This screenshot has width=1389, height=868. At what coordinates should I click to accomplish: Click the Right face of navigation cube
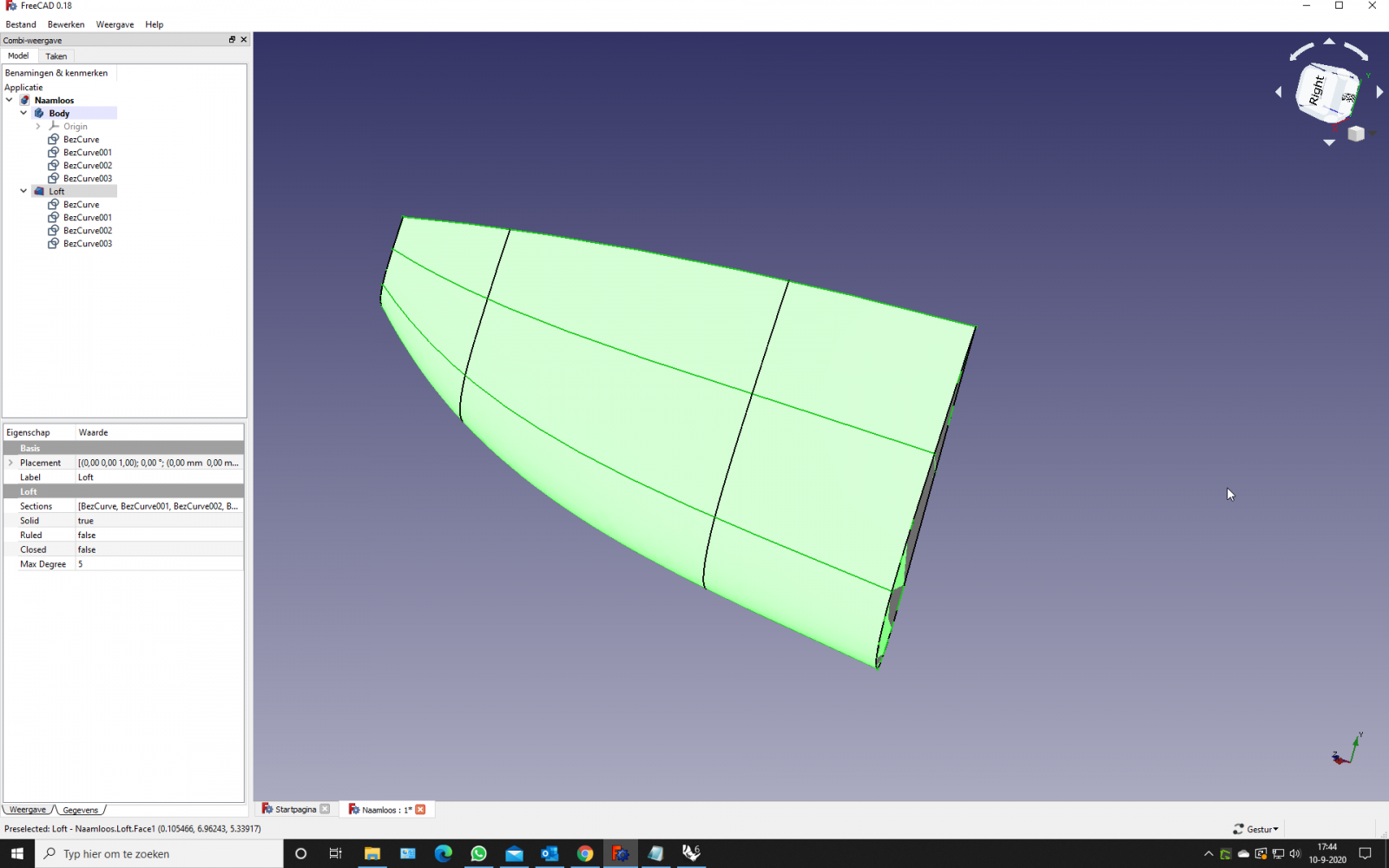1318,91
